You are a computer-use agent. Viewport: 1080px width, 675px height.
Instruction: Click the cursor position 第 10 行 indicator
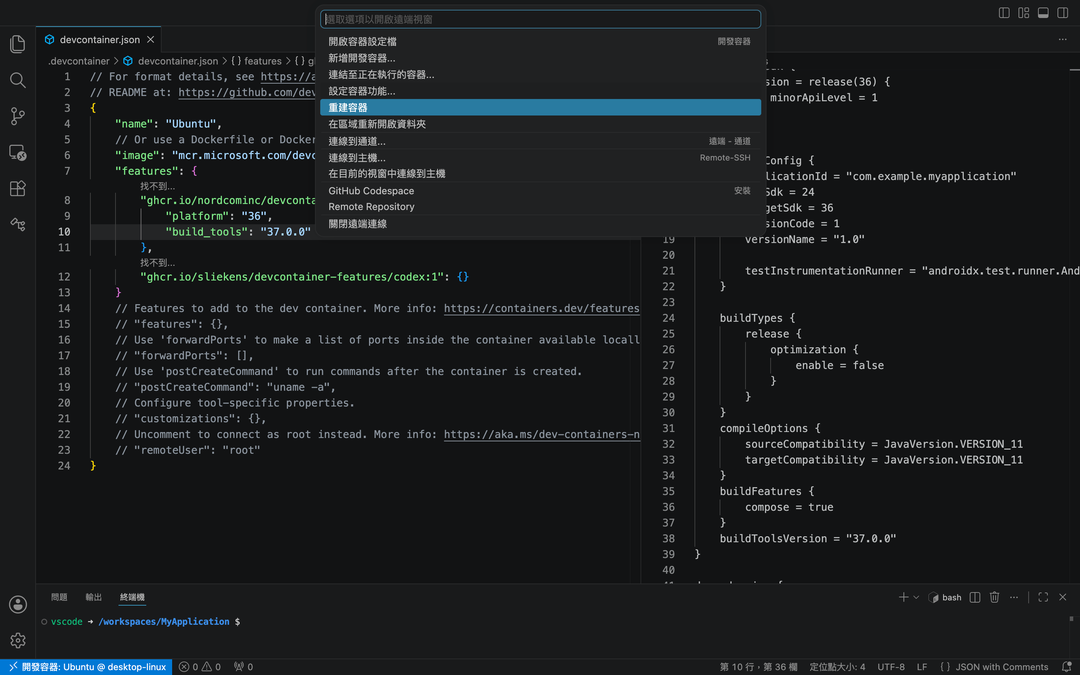(x=758, y=667)
